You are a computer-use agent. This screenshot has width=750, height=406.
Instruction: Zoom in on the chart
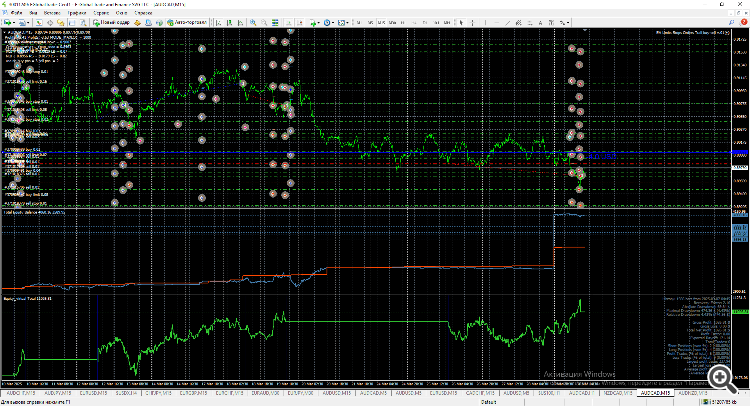pyautogui.click(x=253, y=22)
